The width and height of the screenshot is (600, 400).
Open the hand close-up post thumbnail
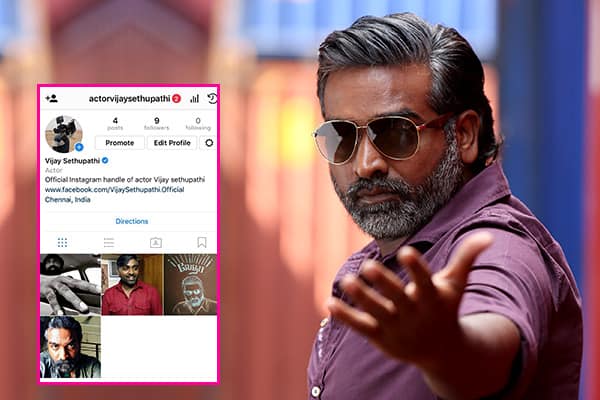[70, 284]
